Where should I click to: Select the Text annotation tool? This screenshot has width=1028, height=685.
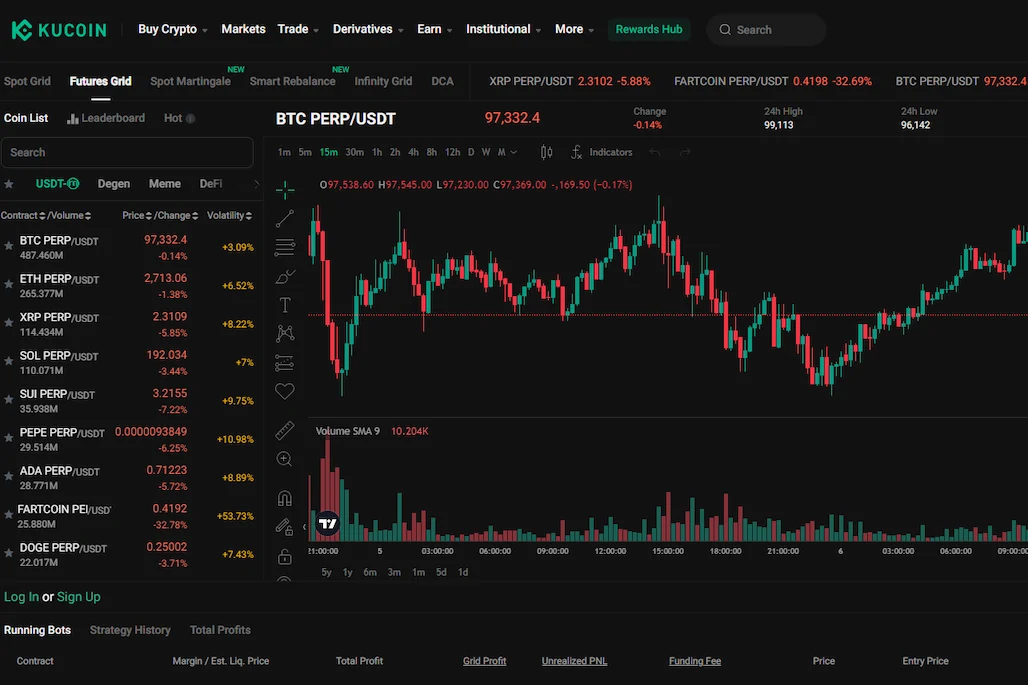(285, 305)
